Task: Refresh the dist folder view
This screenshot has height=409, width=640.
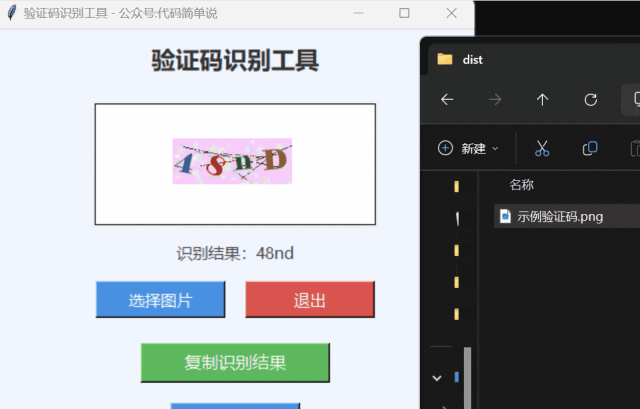Action: pyautogui.click(x=591, y=99)
